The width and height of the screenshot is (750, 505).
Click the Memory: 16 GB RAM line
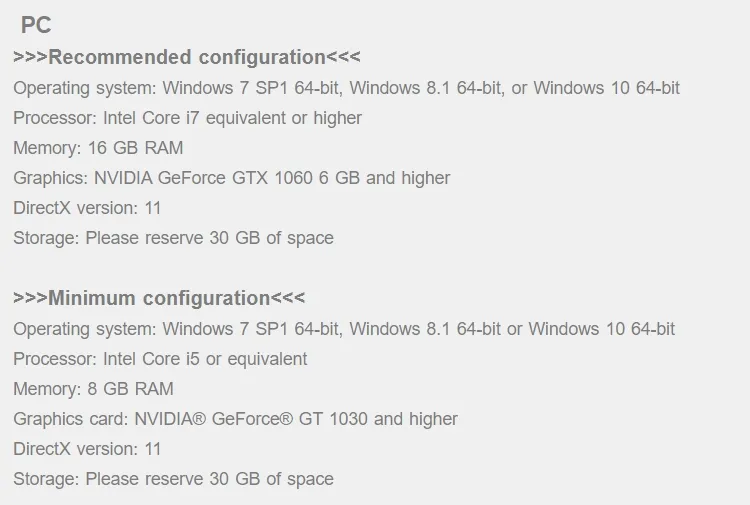[98, 148]
